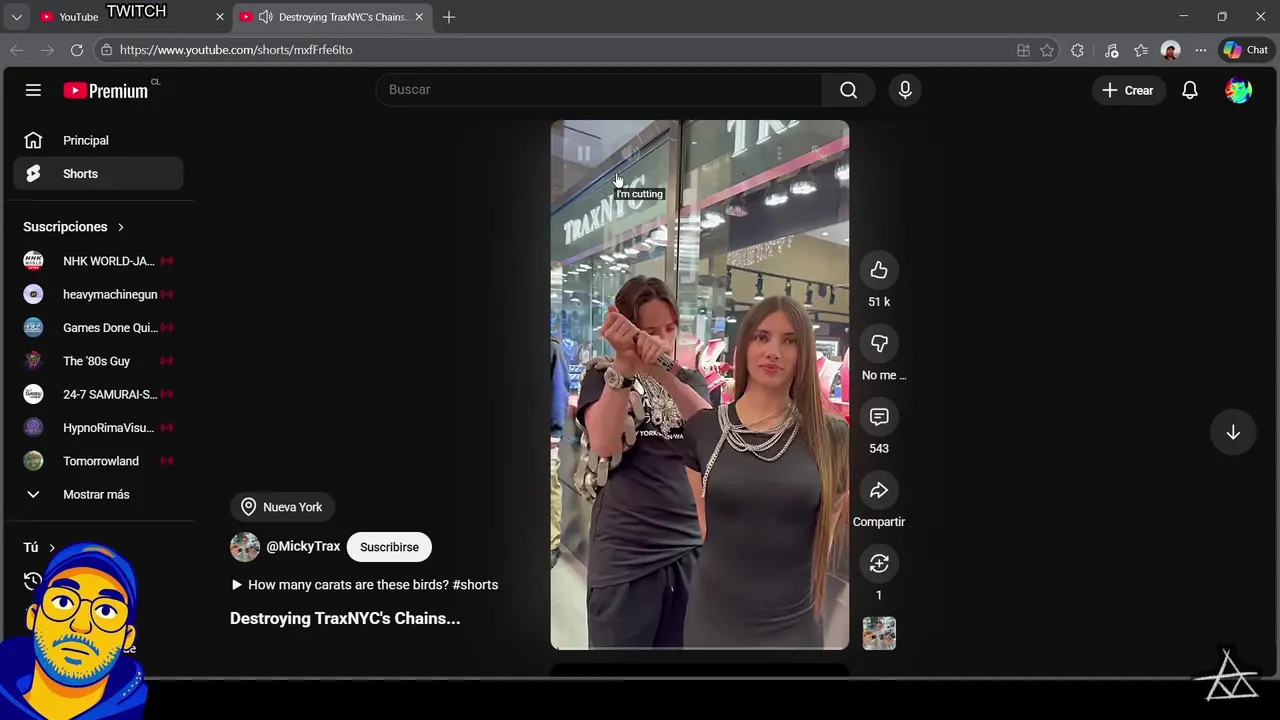
Task: Open the YouTube hamburger guide menu
Action: click(33, 90)
